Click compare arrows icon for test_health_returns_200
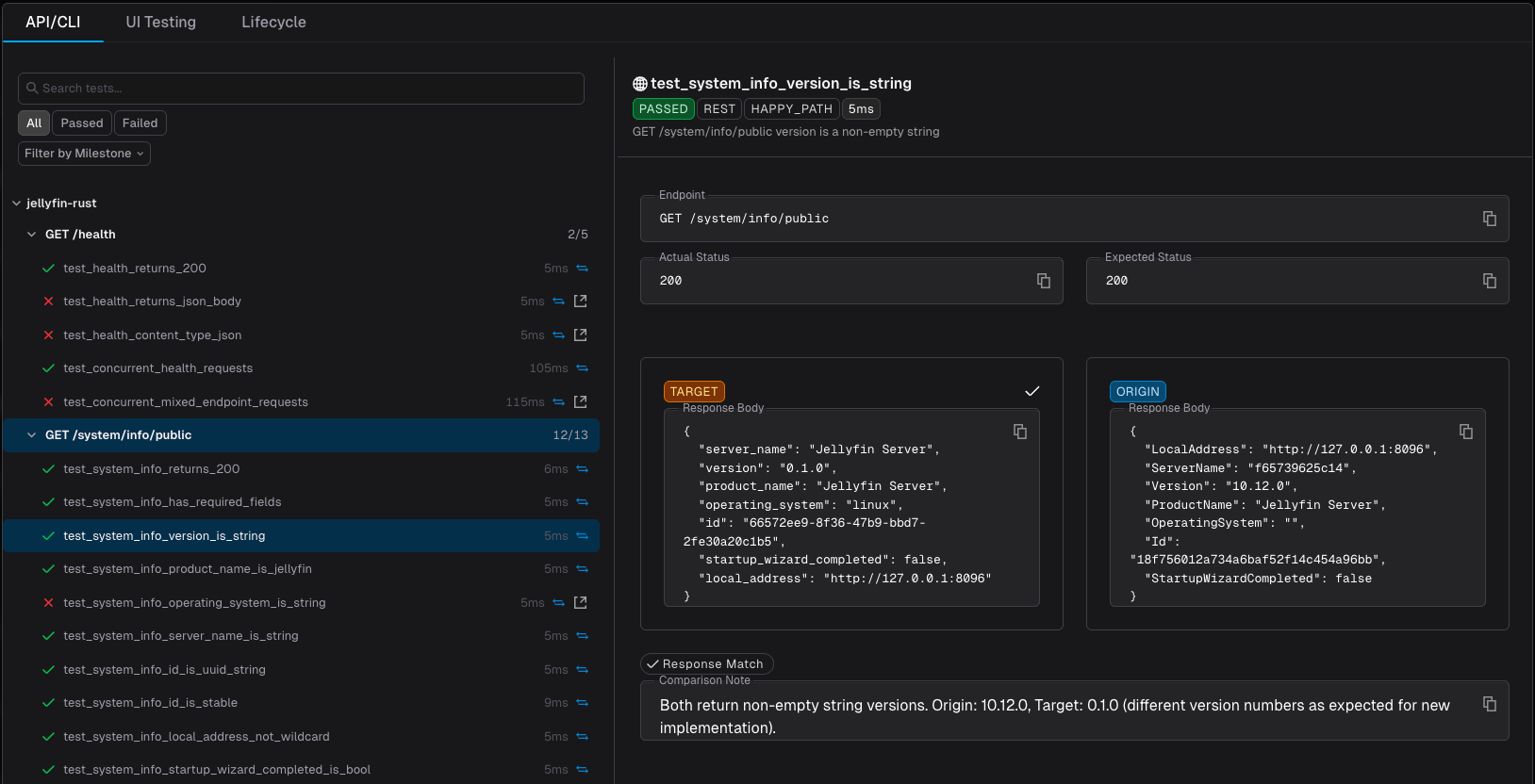 point(582,269)
